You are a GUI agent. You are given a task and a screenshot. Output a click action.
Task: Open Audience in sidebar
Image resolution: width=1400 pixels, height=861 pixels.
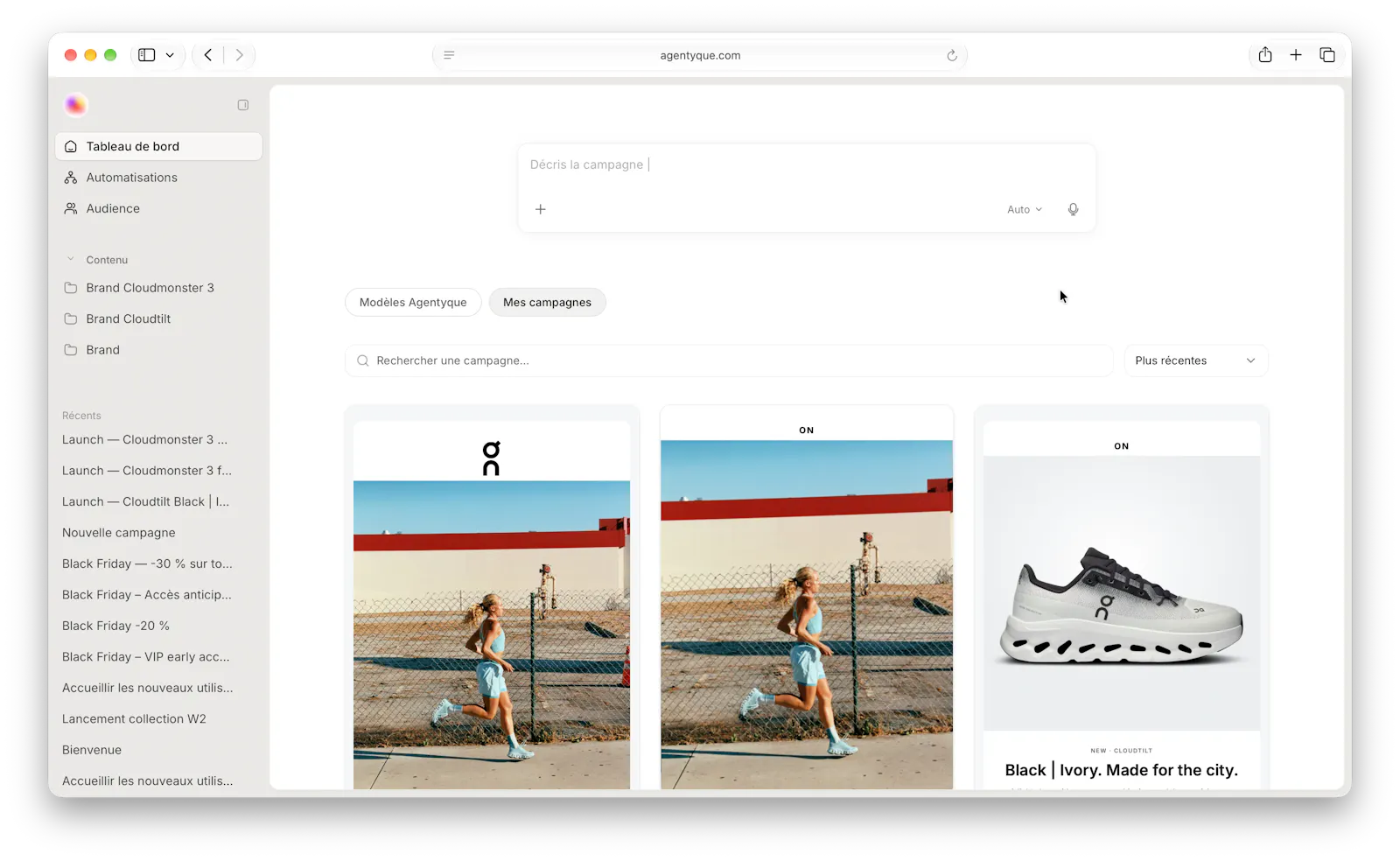pos(158,208)
